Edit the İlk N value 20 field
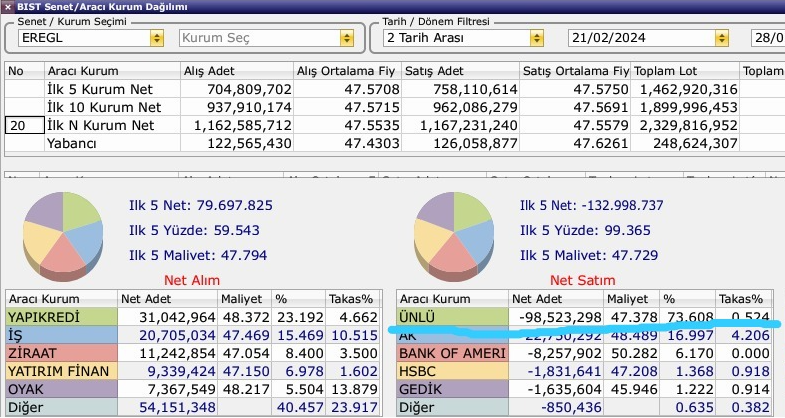 tap(25, 125)
